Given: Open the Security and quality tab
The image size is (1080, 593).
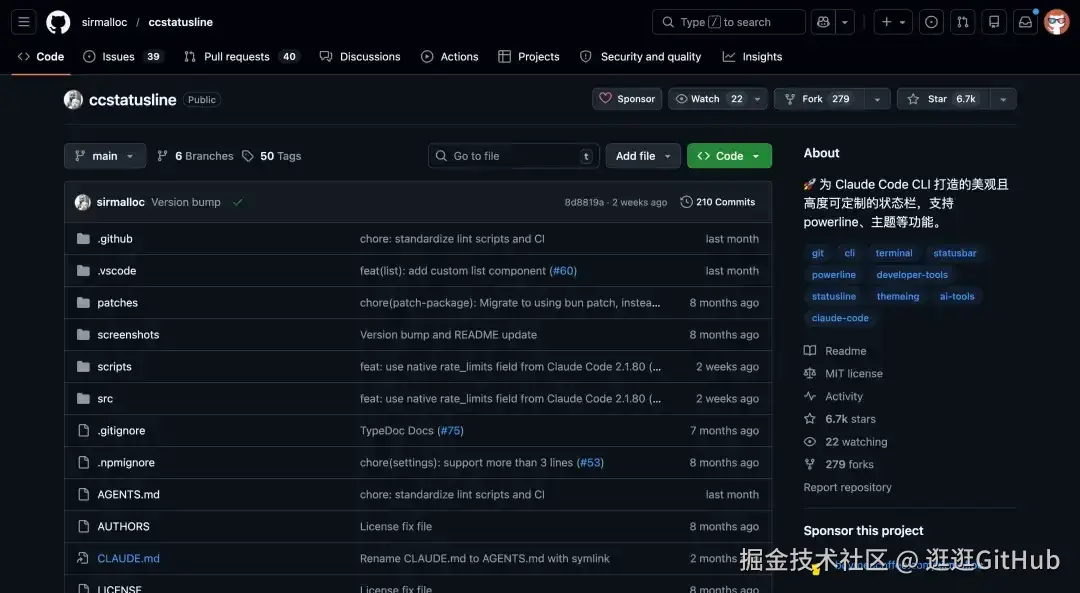Looking at the screenshot, I should [x=641, y=56].
